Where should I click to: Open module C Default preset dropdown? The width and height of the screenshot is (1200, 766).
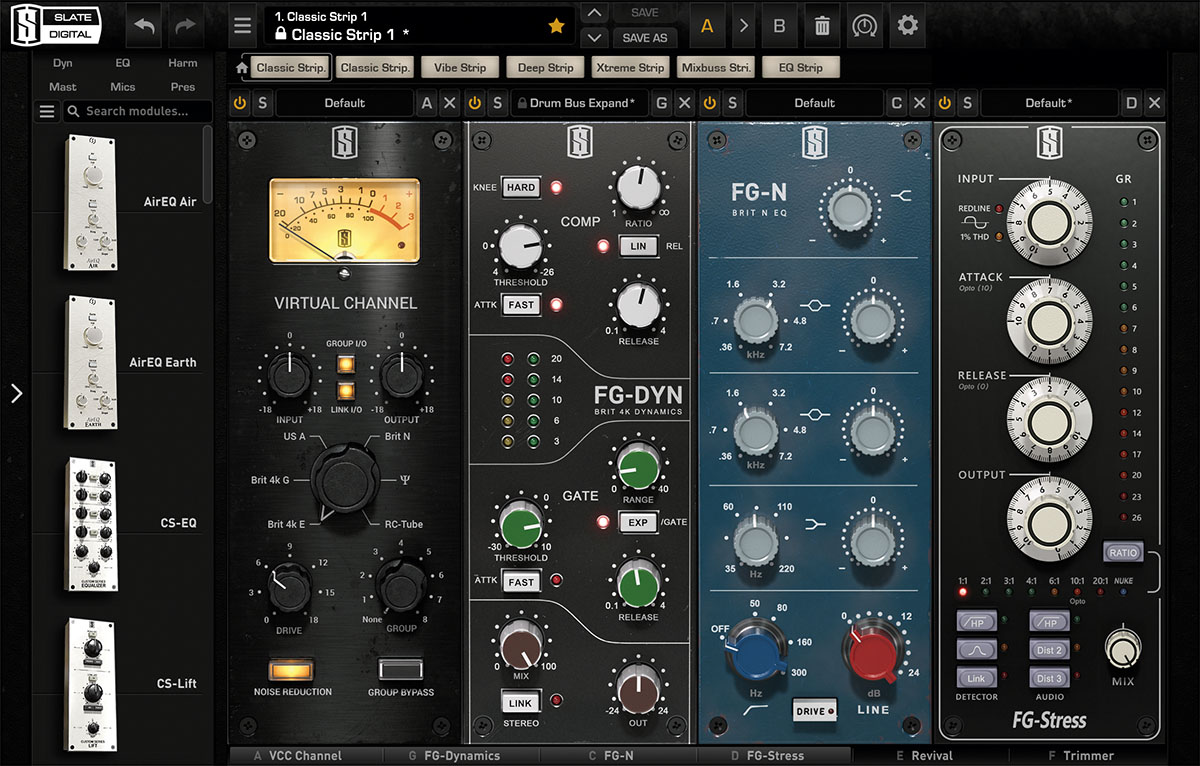[814, 103]
